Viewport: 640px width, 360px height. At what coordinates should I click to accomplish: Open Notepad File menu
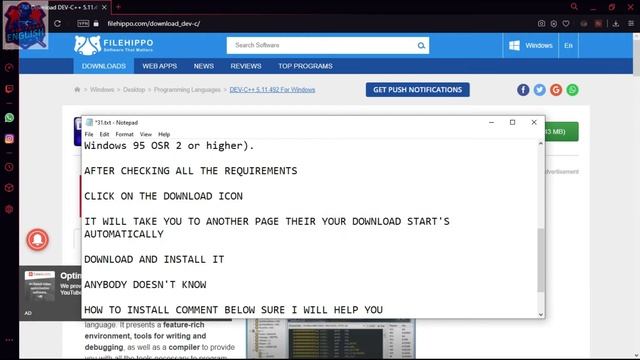pos(89,134)
